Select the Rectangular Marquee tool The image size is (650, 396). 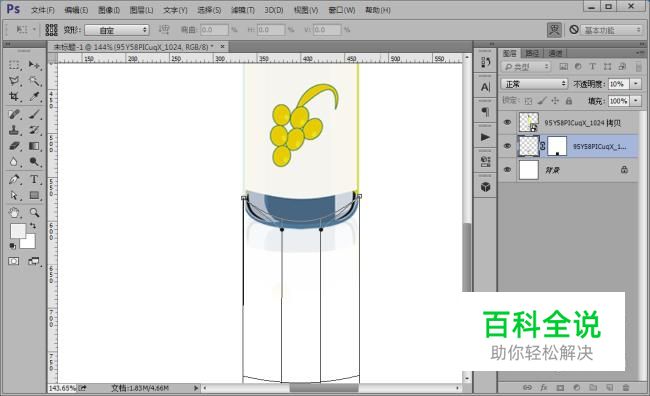(x=14, y=65)
